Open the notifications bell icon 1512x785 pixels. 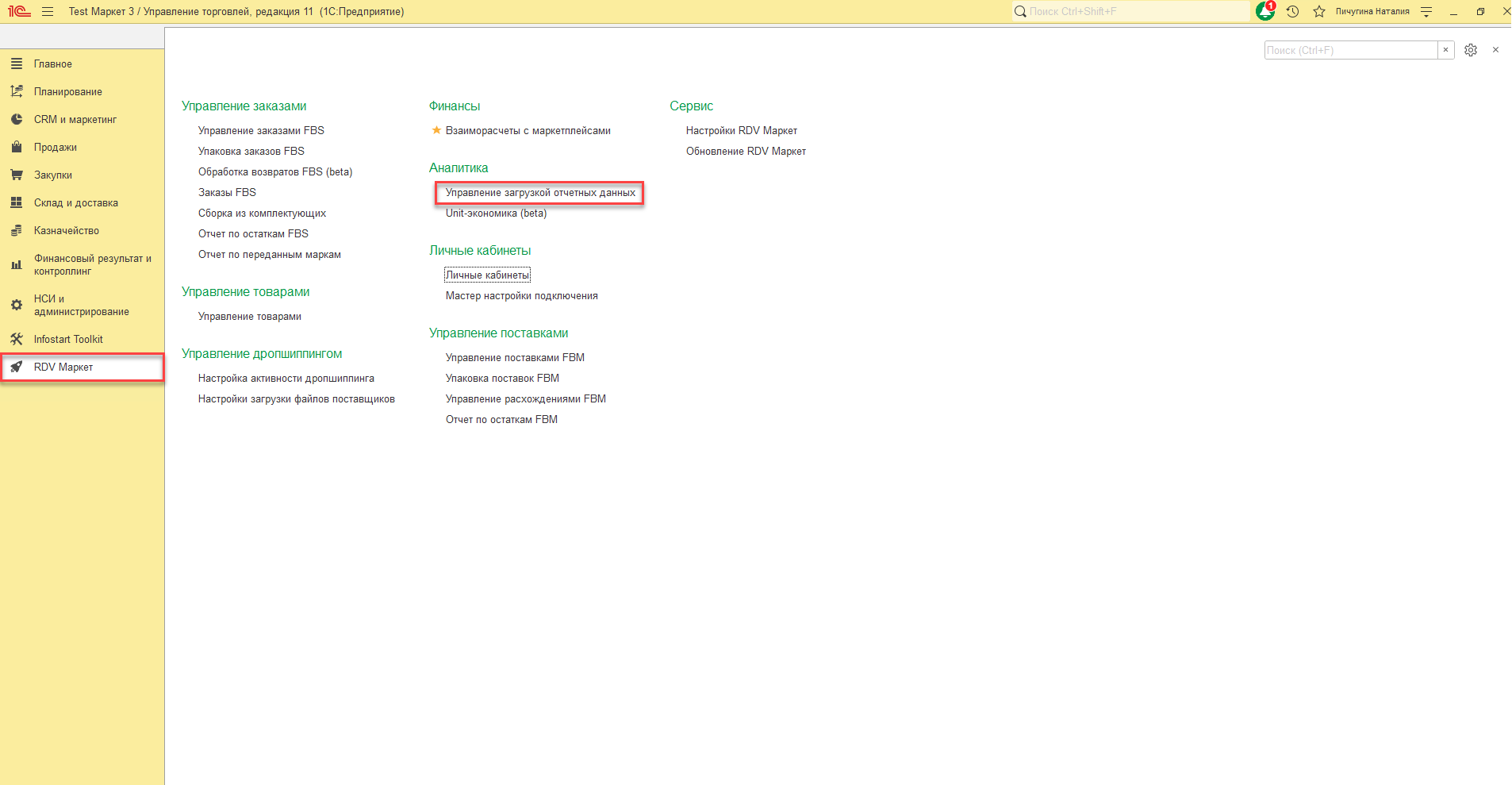(1265, 11)
